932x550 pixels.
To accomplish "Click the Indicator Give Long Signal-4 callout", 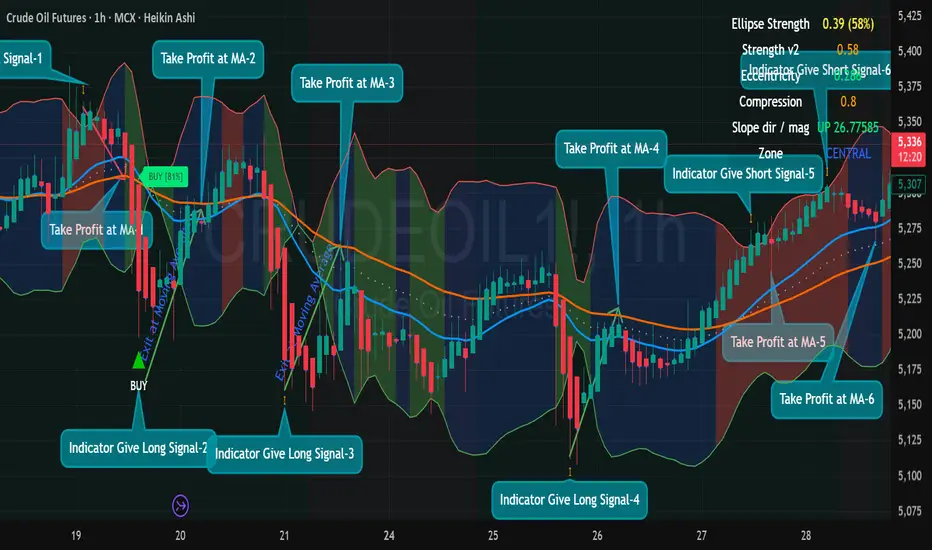I will (569, 499).
